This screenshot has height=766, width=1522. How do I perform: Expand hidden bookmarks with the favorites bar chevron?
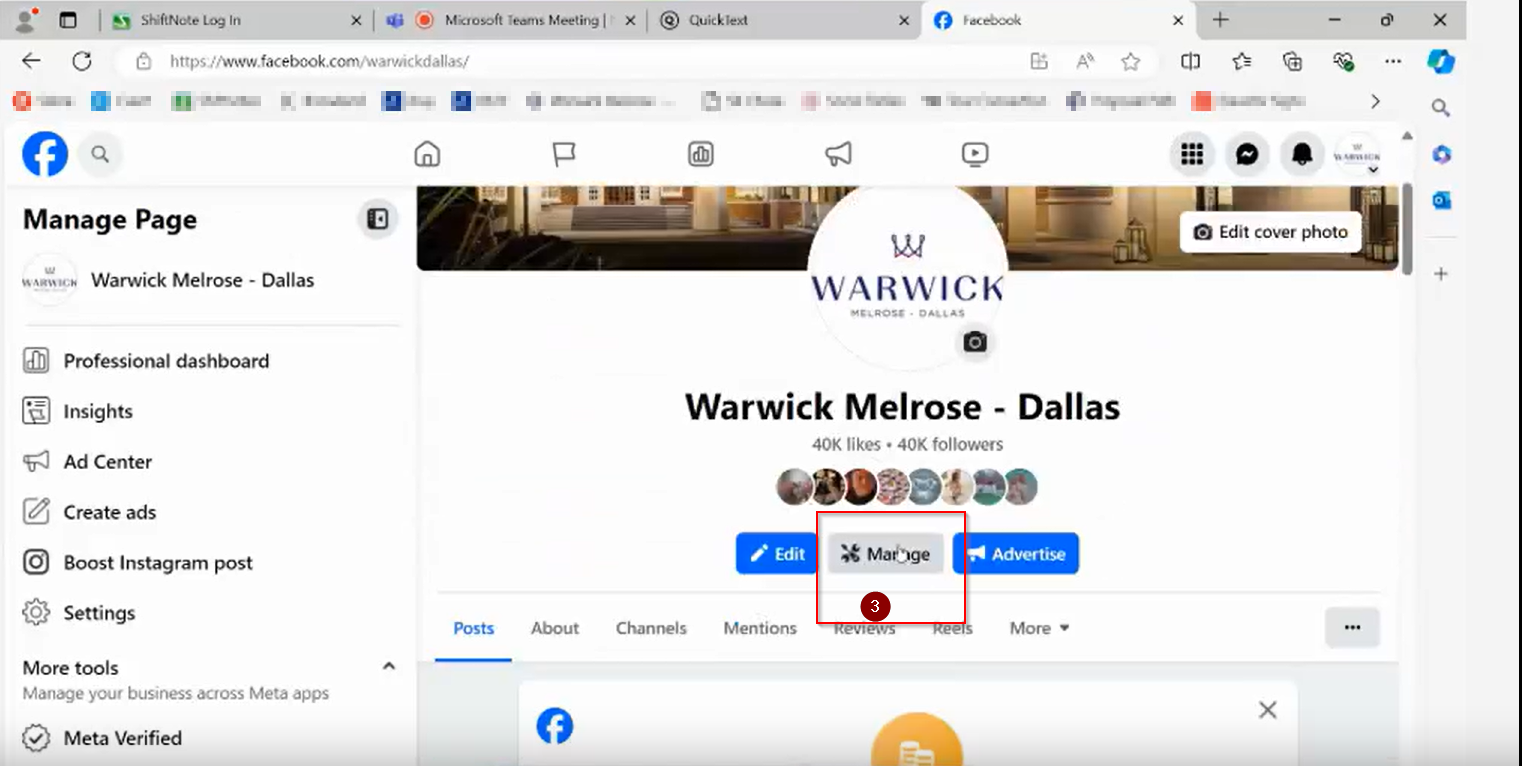(x=1375, y=101)
